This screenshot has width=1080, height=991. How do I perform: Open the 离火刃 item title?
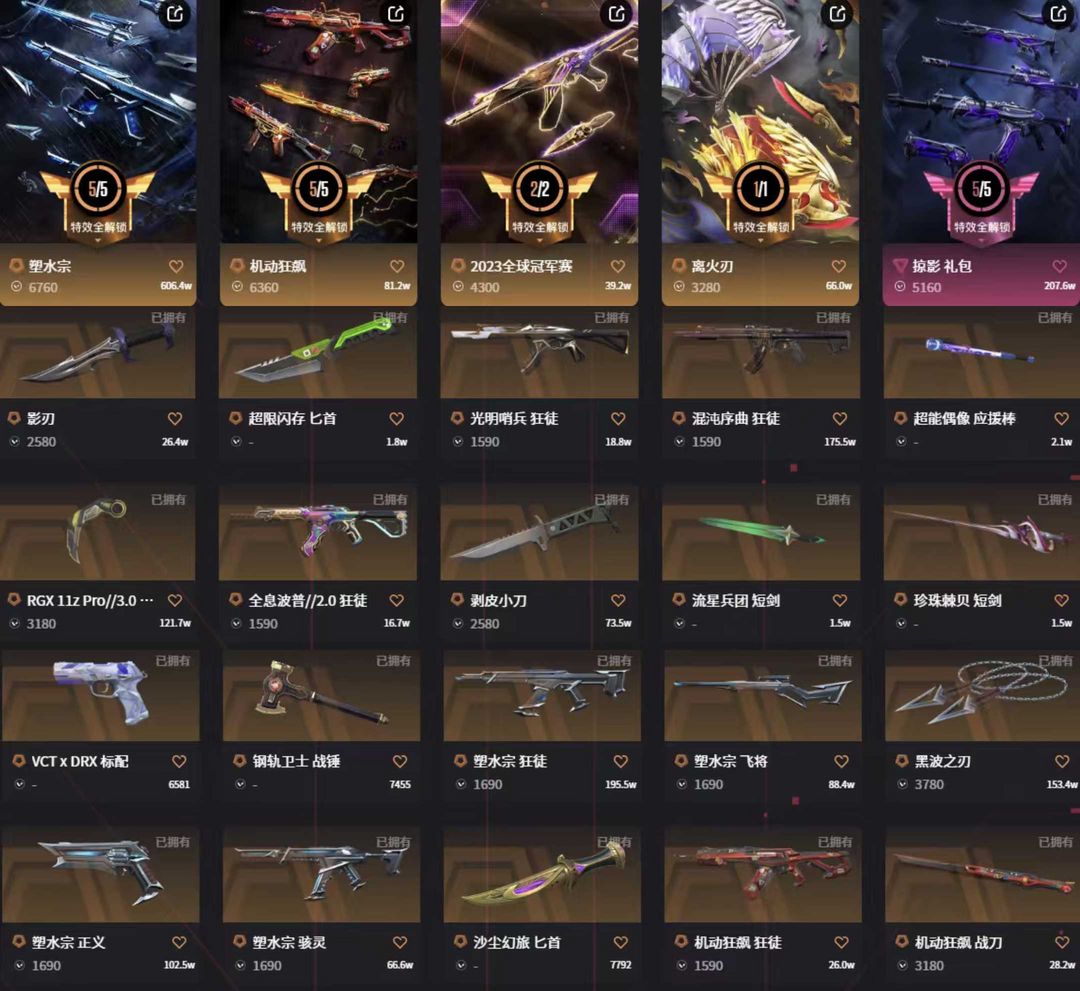(712, 266)
